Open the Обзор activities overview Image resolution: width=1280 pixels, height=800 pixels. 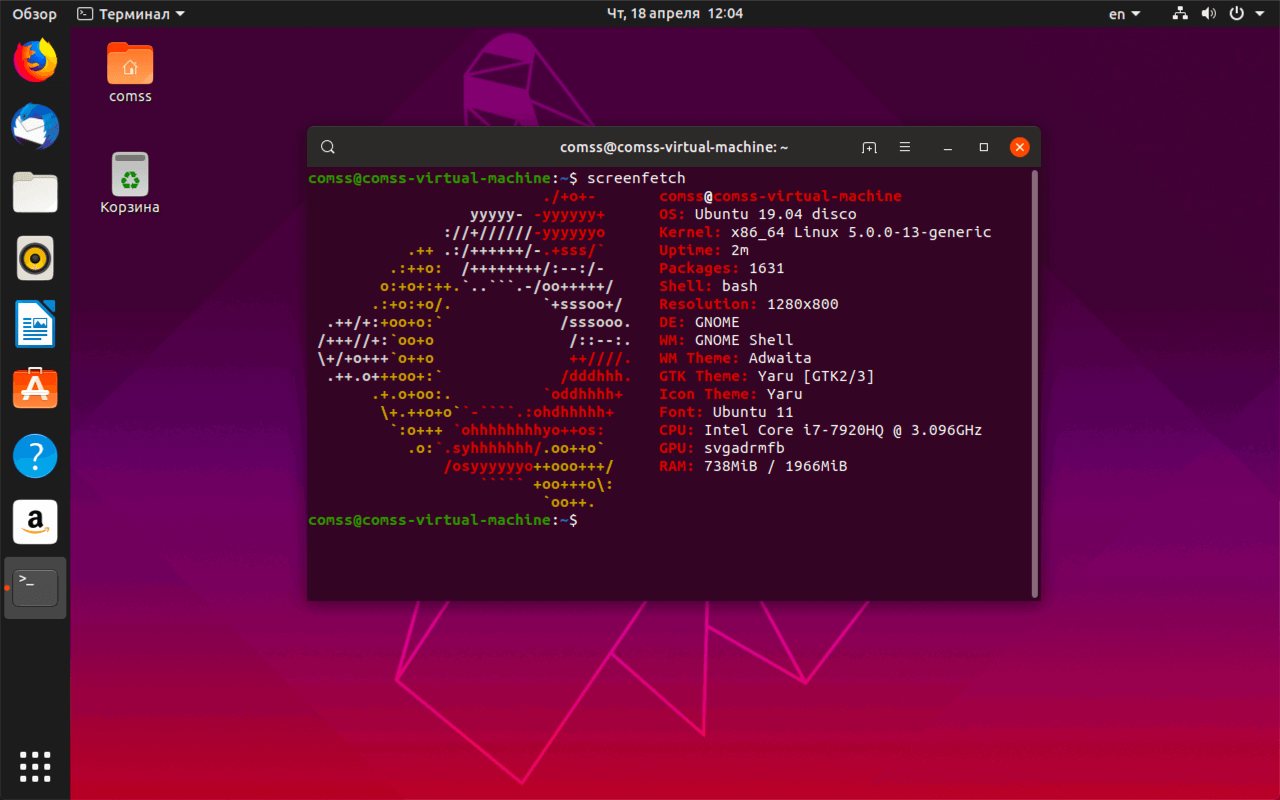pyautogui.click(x=35, y=14)
